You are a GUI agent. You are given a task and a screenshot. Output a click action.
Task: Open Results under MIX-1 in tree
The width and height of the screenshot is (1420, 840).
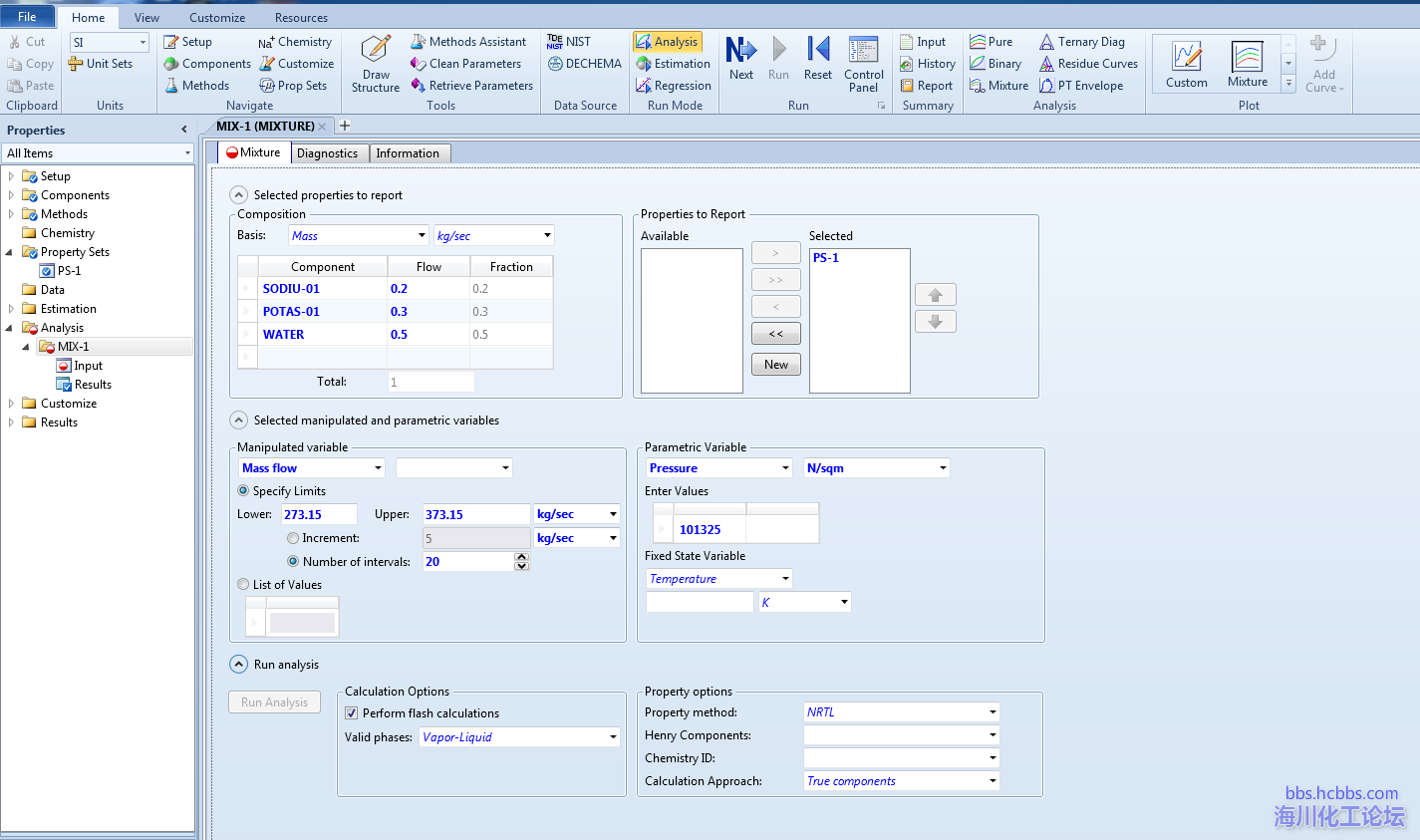pyautogui.click(x=93, y=385)
